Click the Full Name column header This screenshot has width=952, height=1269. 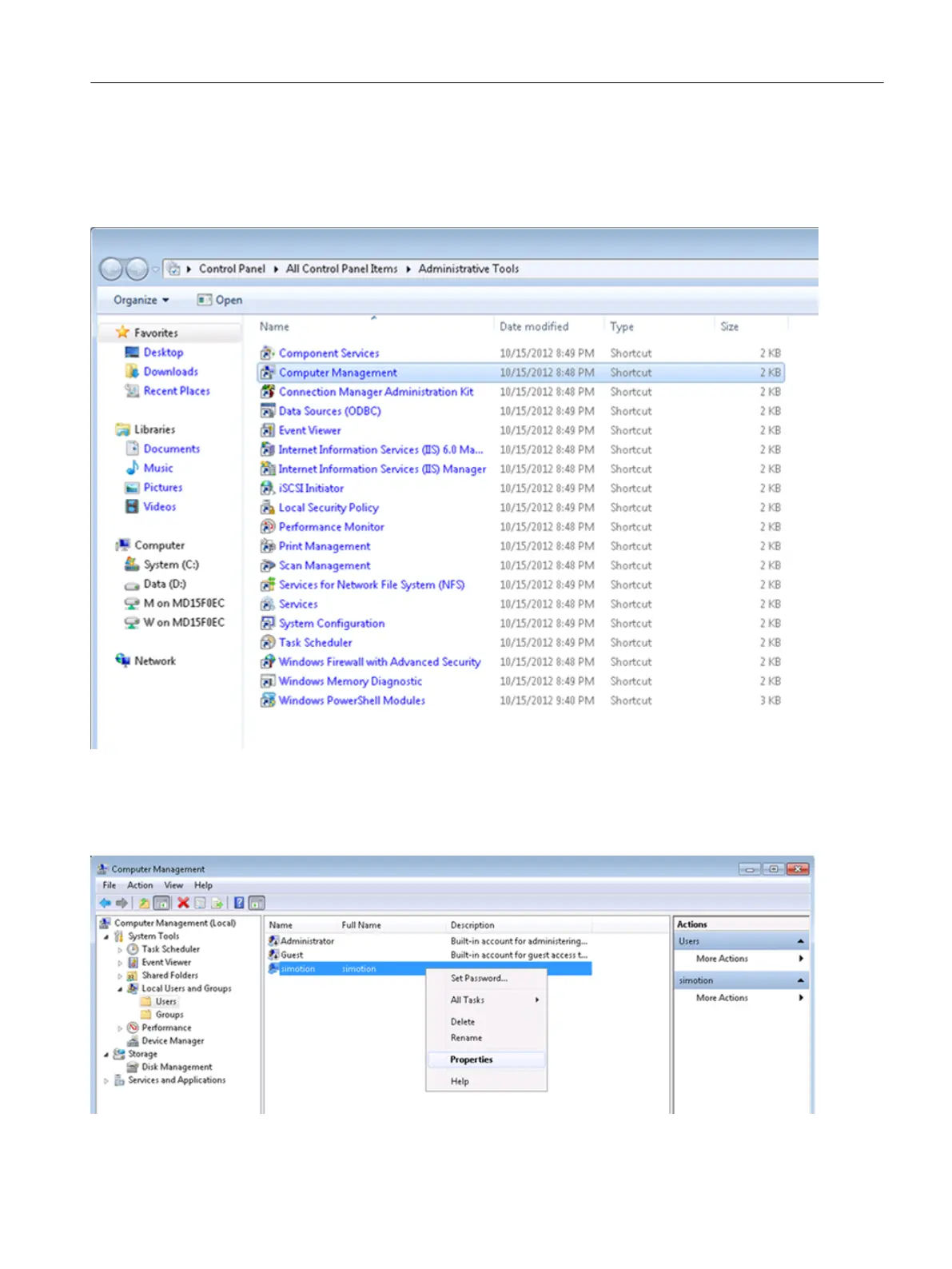coord(361,925)
